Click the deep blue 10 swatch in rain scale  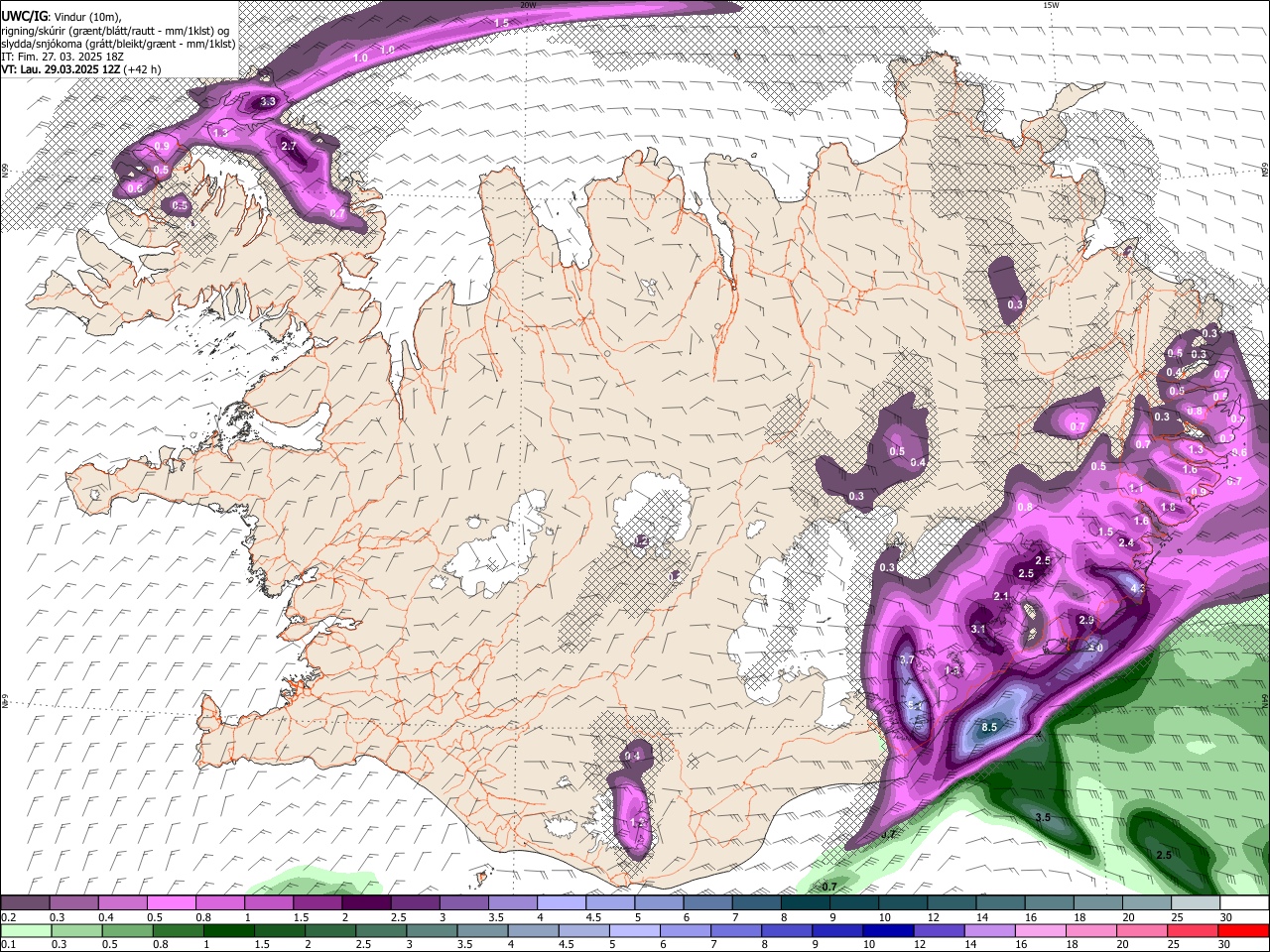pos(888,930)
